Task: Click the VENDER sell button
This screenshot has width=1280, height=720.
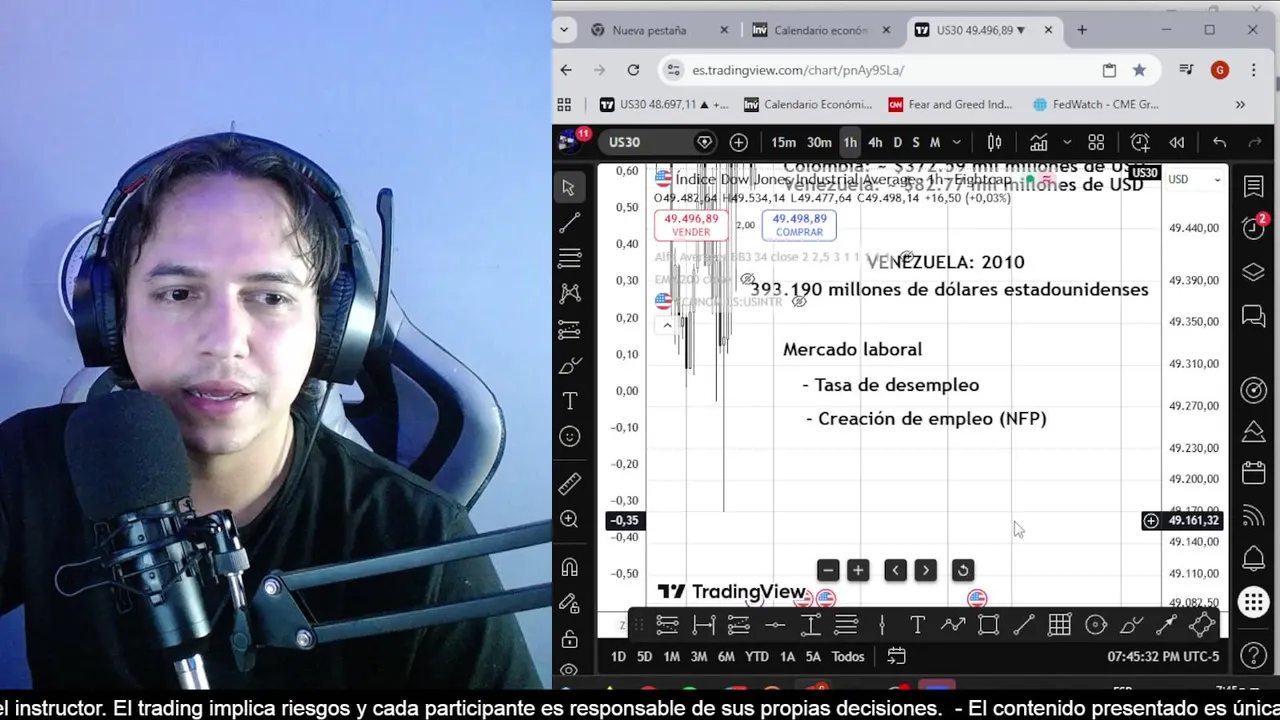Action: [690, 225]
